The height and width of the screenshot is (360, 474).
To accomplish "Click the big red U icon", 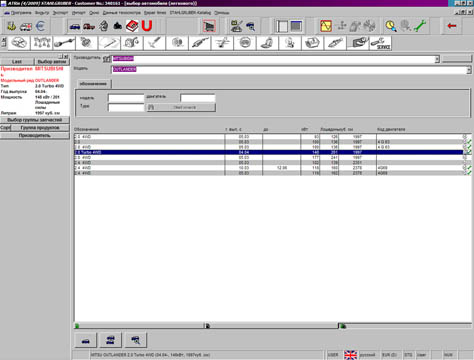I will (147, 26).
